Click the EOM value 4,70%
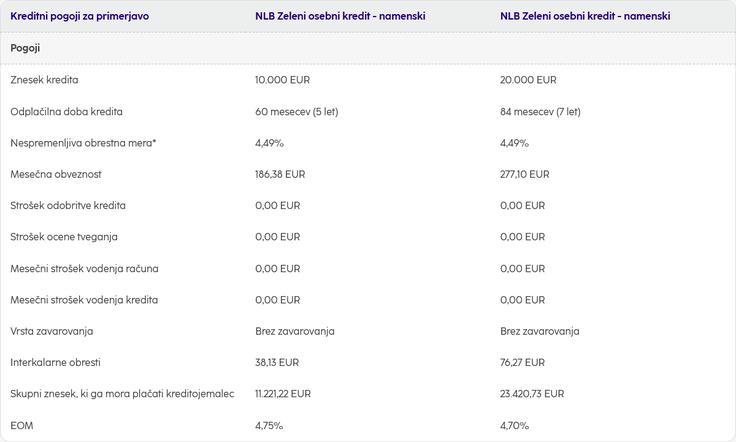The image size is (736, 442). 514,425
